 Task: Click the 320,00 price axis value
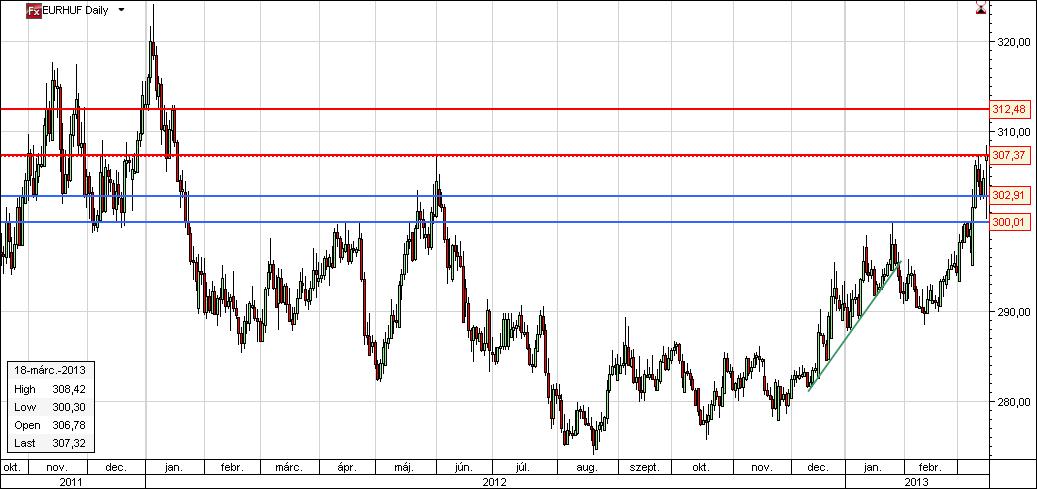coord(1014,42)
